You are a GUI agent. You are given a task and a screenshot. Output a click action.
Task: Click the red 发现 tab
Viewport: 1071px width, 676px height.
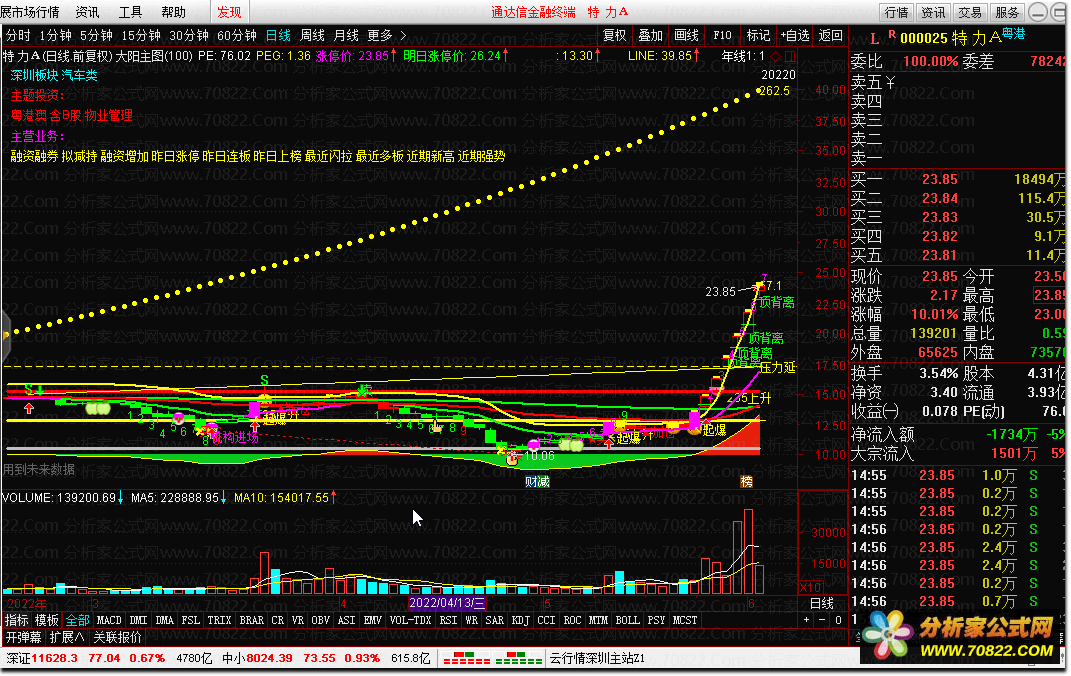pyautogui.click(x=229, y=12)
